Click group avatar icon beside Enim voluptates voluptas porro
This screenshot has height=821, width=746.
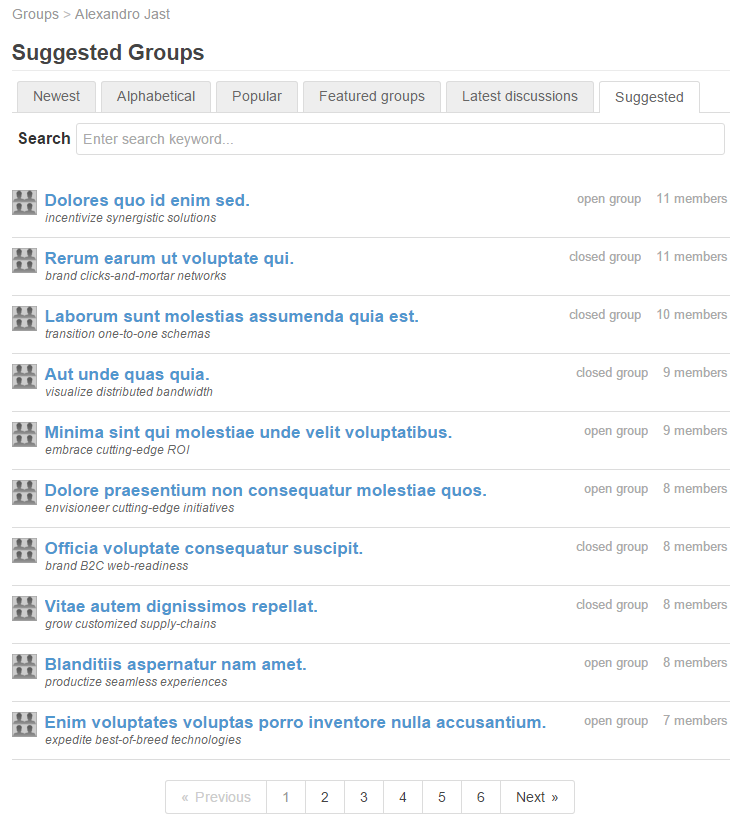coord(25,725)
